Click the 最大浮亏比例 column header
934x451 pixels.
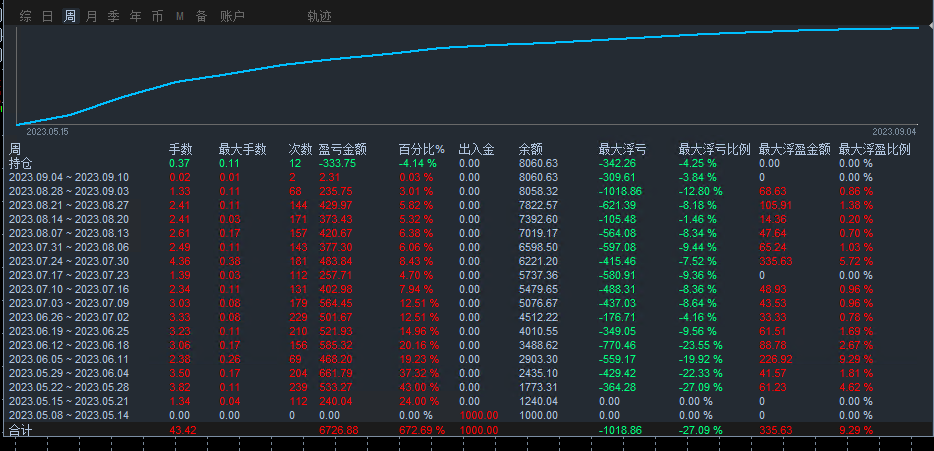click(715, 150)
